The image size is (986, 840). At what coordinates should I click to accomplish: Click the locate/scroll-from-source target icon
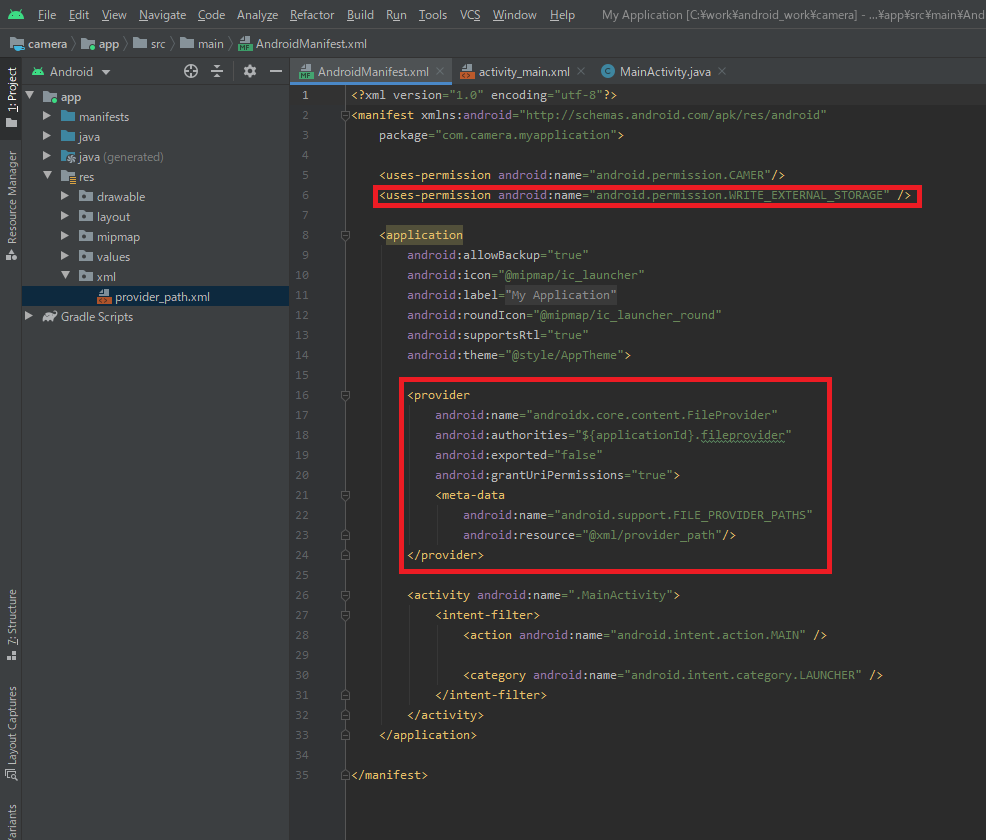tap(191, 72)
